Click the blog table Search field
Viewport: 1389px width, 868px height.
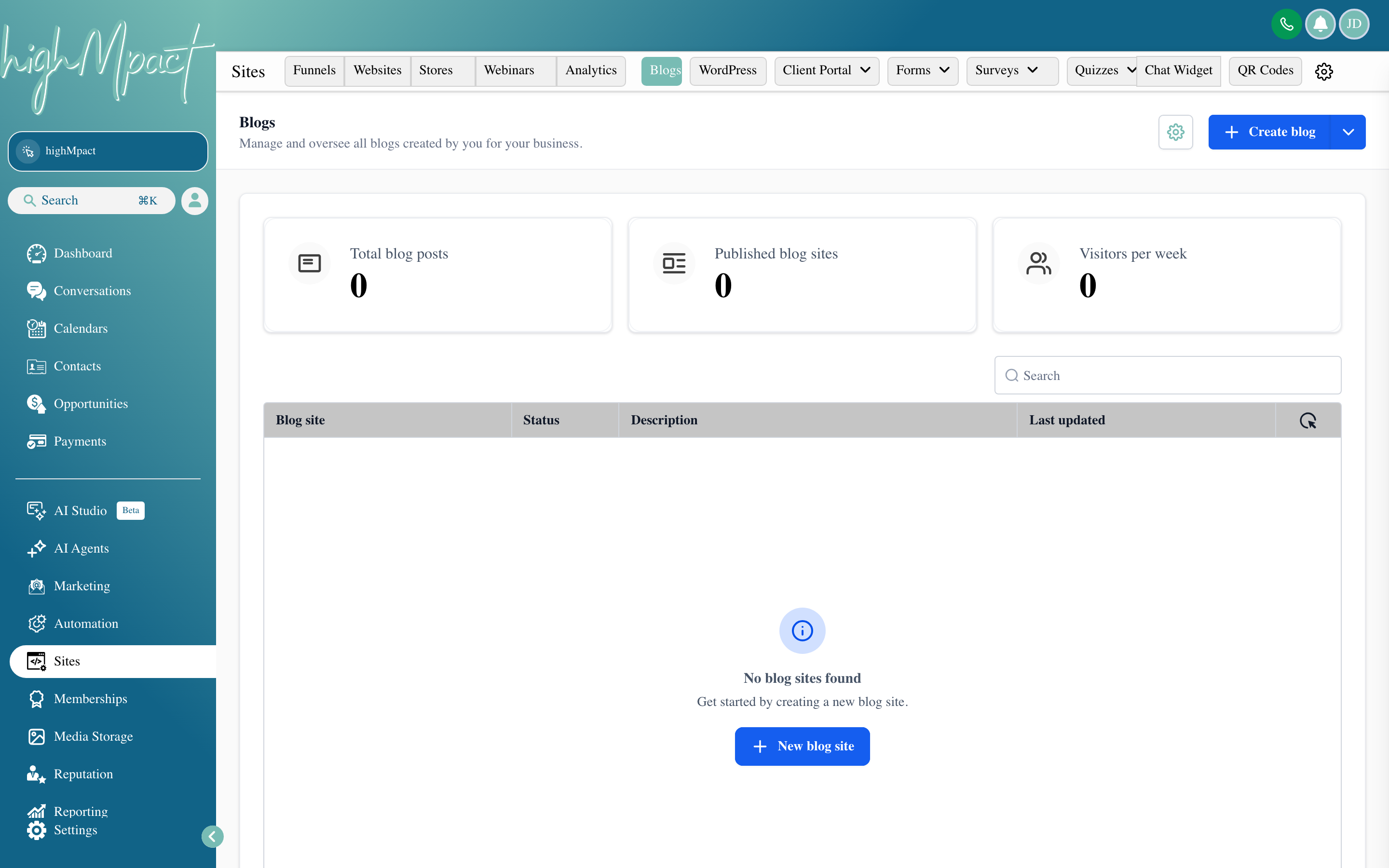coord(1168,376)
